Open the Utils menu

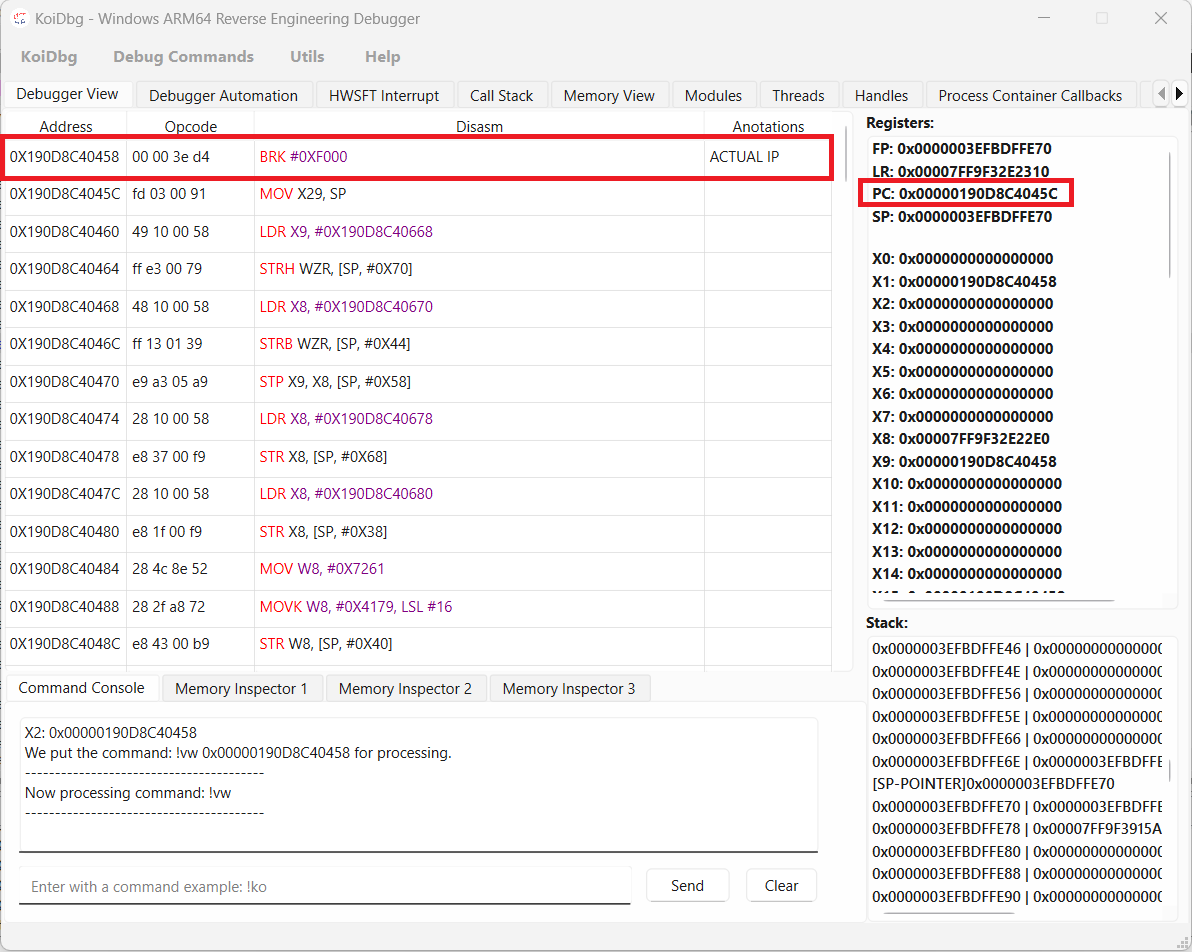pyautogui.click(x=307, y=57)
